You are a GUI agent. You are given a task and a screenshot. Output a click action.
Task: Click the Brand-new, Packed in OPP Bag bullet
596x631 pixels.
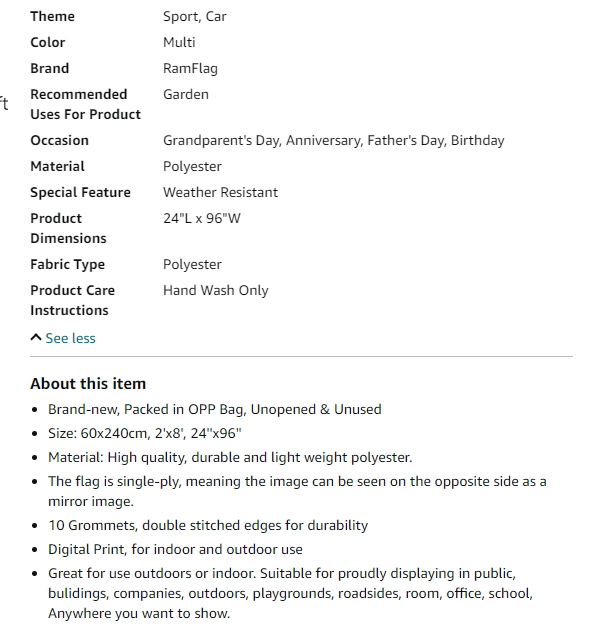pyautogui.click(x=215, y=409)
